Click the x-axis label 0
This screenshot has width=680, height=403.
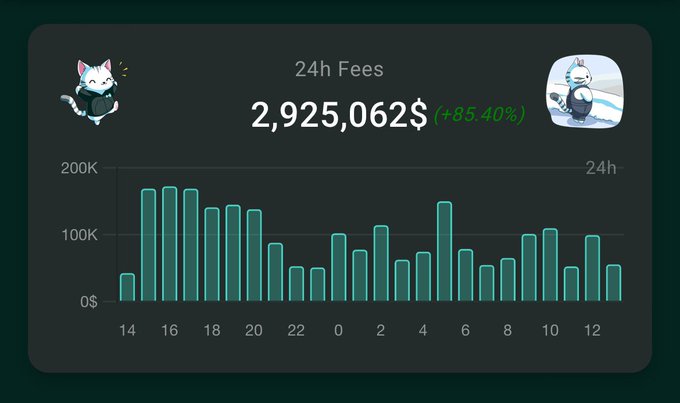[339, 331]
